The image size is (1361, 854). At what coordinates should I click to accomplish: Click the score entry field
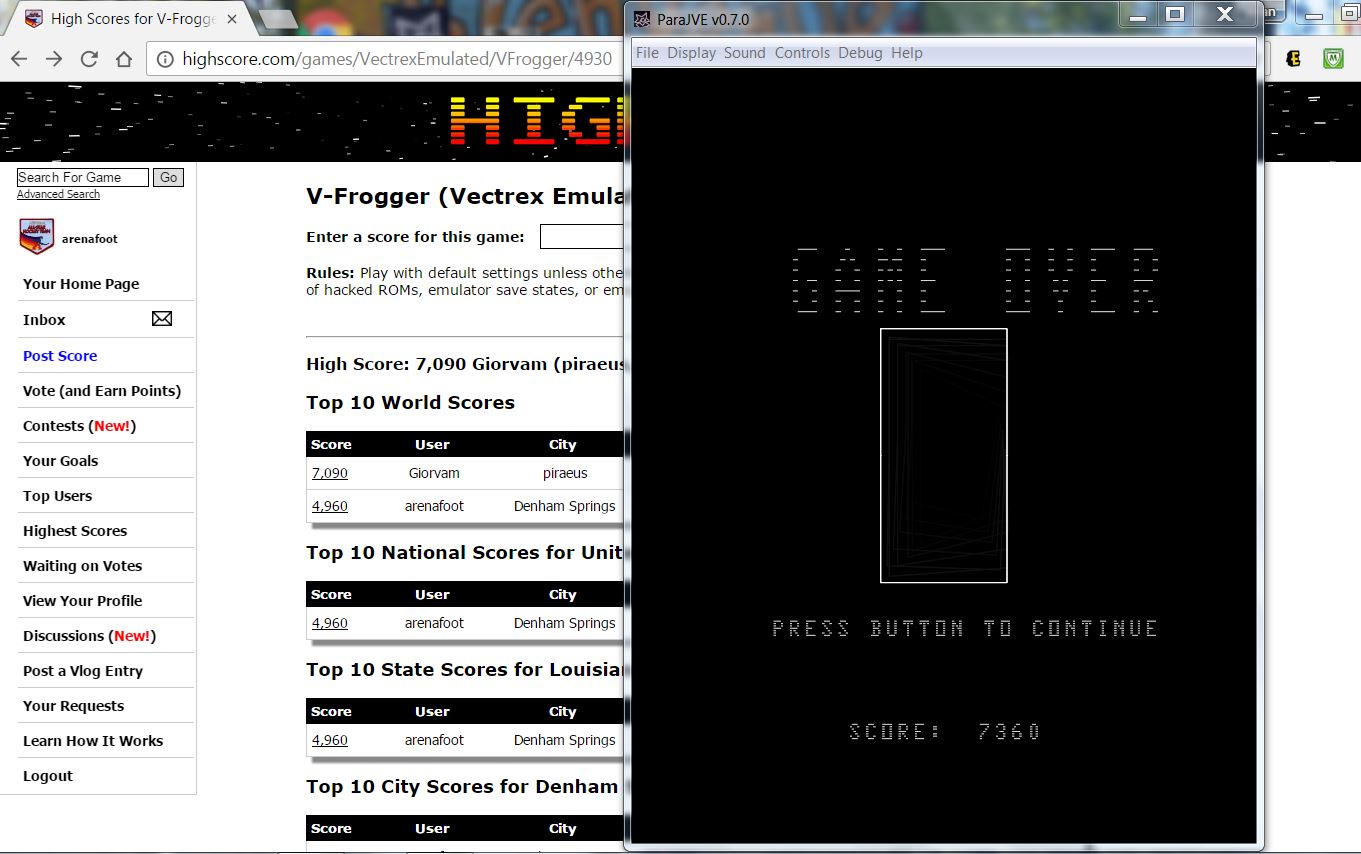click(582, 237)
